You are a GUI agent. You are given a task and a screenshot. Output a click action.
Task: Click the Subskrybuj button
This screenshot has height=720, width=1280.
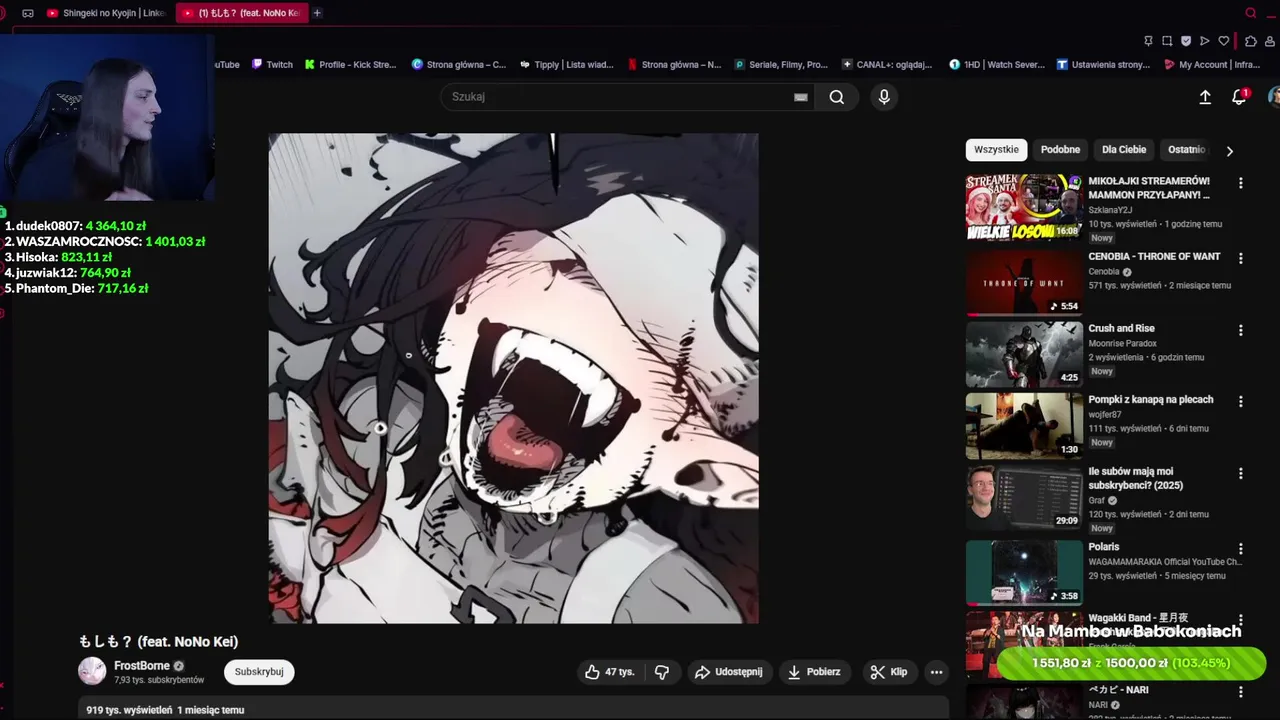259,672
